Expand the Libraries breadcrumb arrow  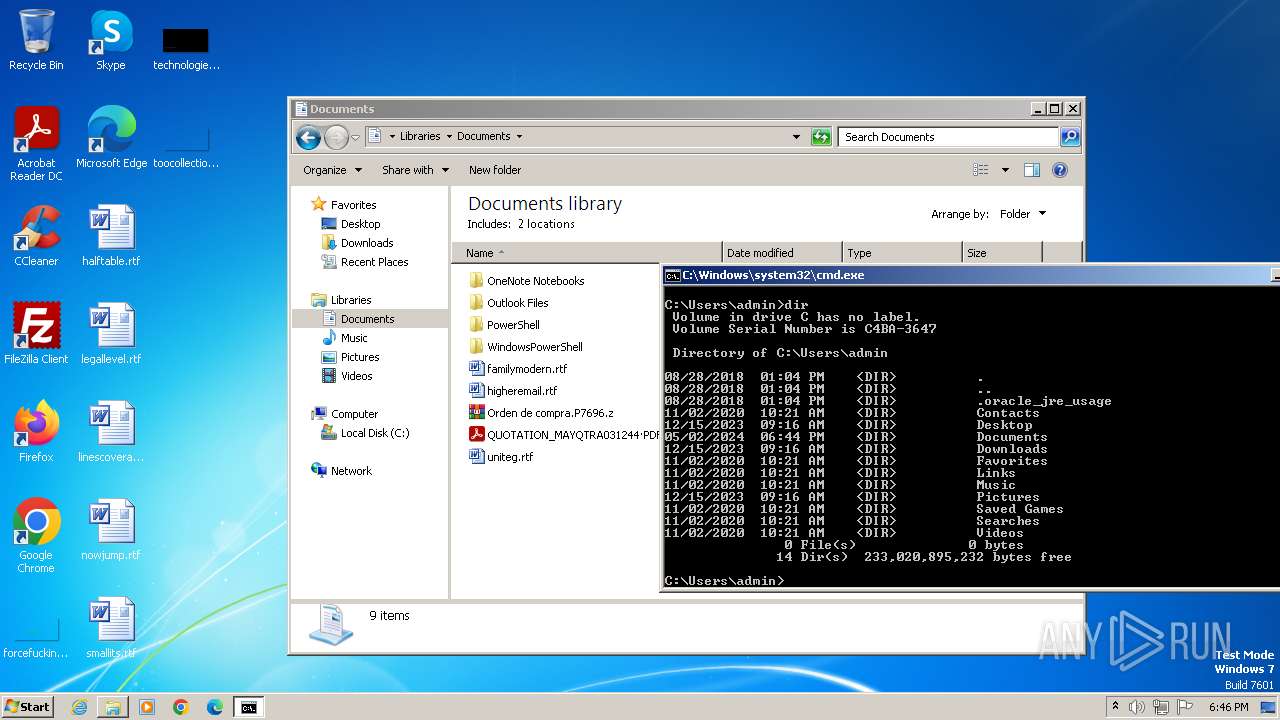pos(449,137)
